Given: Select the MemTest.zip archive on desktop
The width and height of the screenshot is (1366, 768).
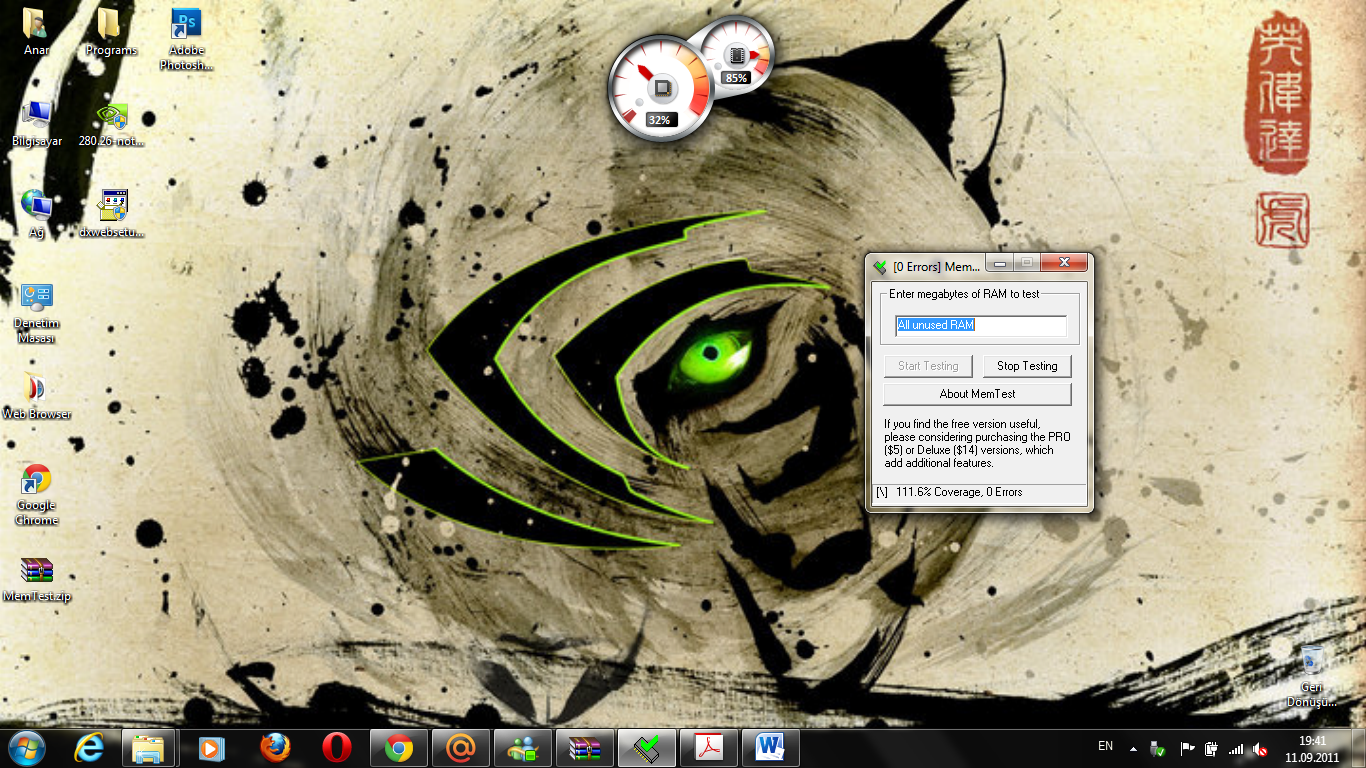Looking at the screenshot, I should point(37,579).
